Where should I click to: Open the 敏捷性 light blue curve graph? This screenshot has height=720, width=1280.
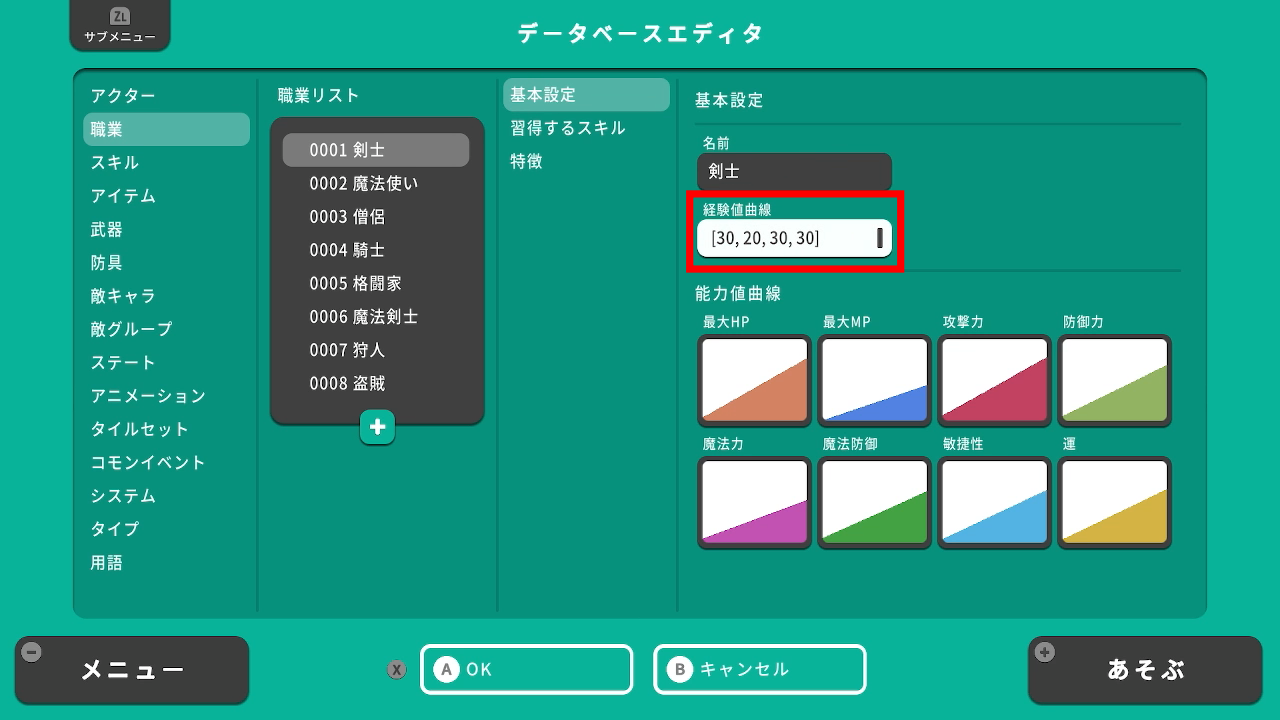point(994,502)
